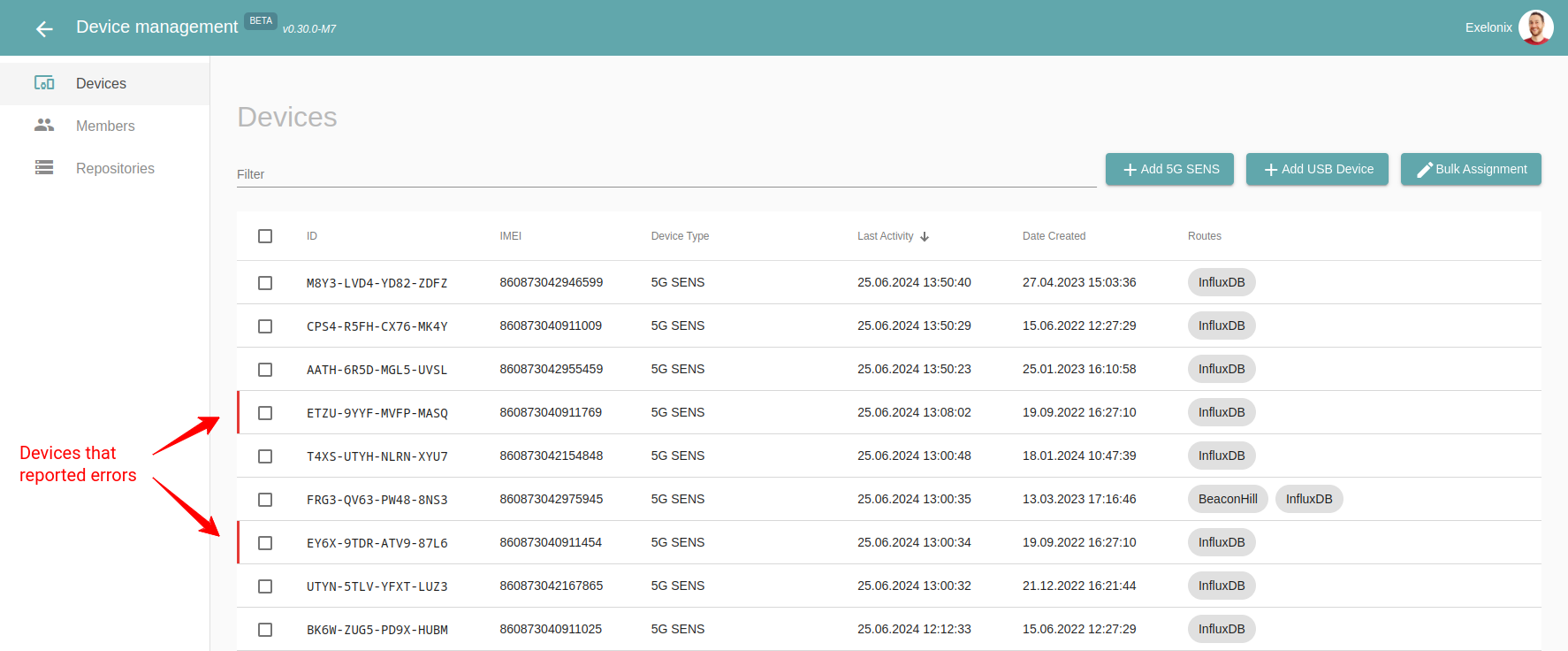
Task: Select all devices with header checkbox
Action: click(x=265, y=236)
